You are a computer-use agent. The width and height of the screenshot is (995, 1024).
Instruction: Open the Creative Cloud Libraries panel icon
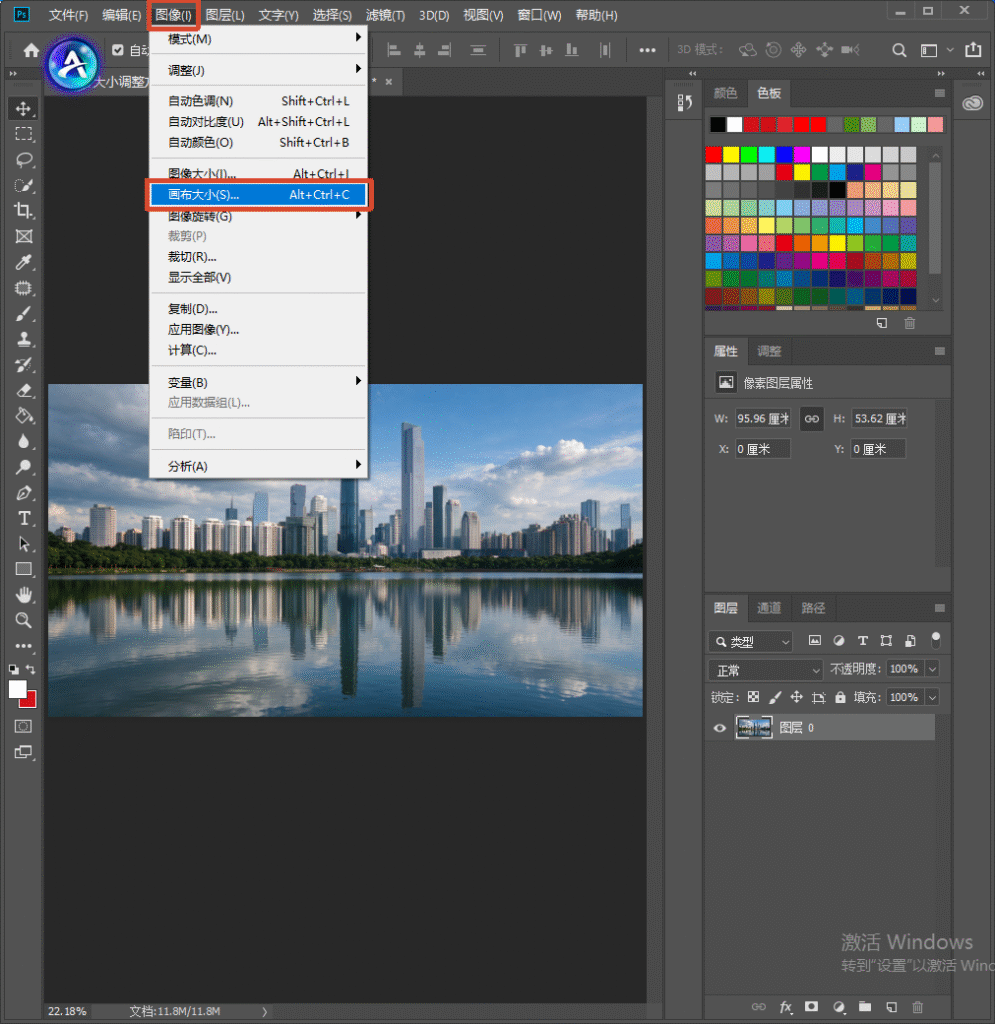click(972, 103)
